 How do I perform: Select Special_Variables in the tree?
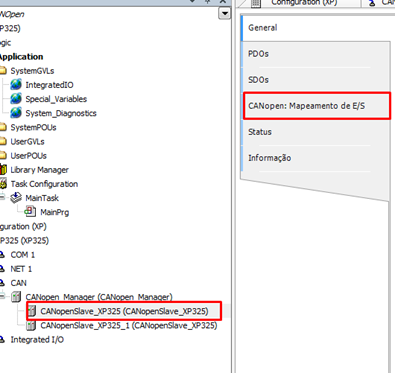pyautogui.click(x=56, y=99)
